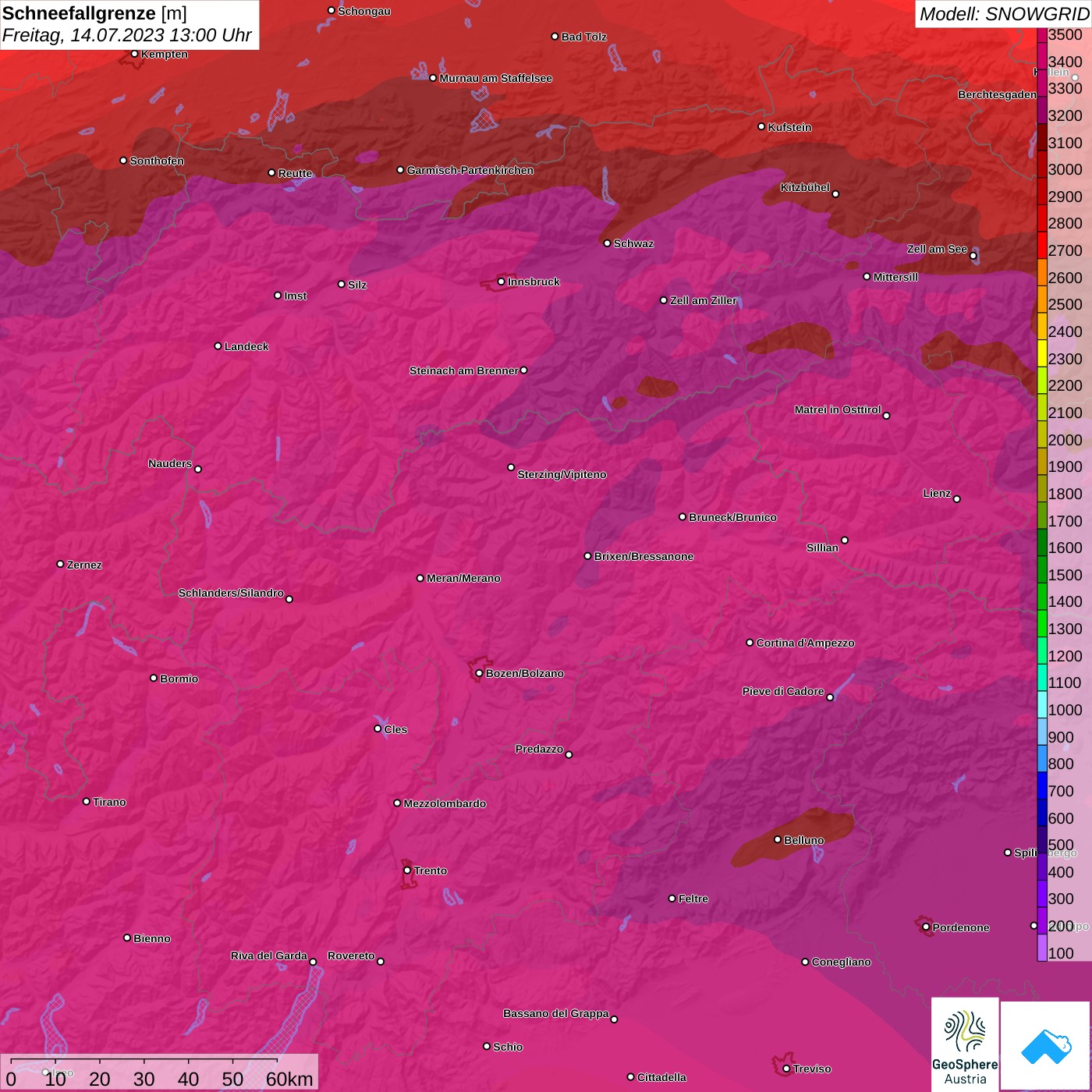Click the Mittersill label

[895, 277]
